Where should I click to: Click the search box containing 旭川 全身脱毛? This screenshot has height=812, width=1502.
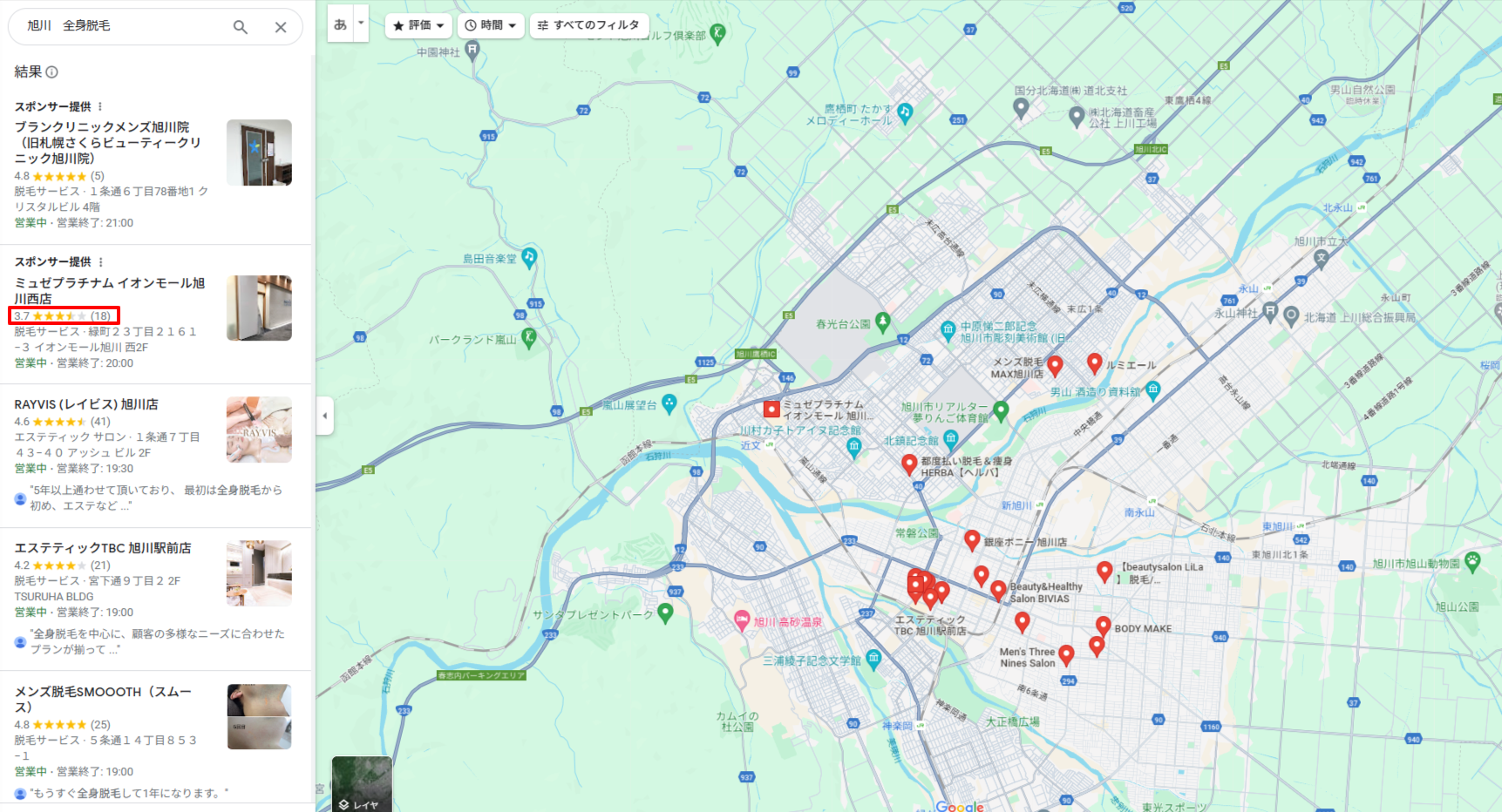click(155, 27)
